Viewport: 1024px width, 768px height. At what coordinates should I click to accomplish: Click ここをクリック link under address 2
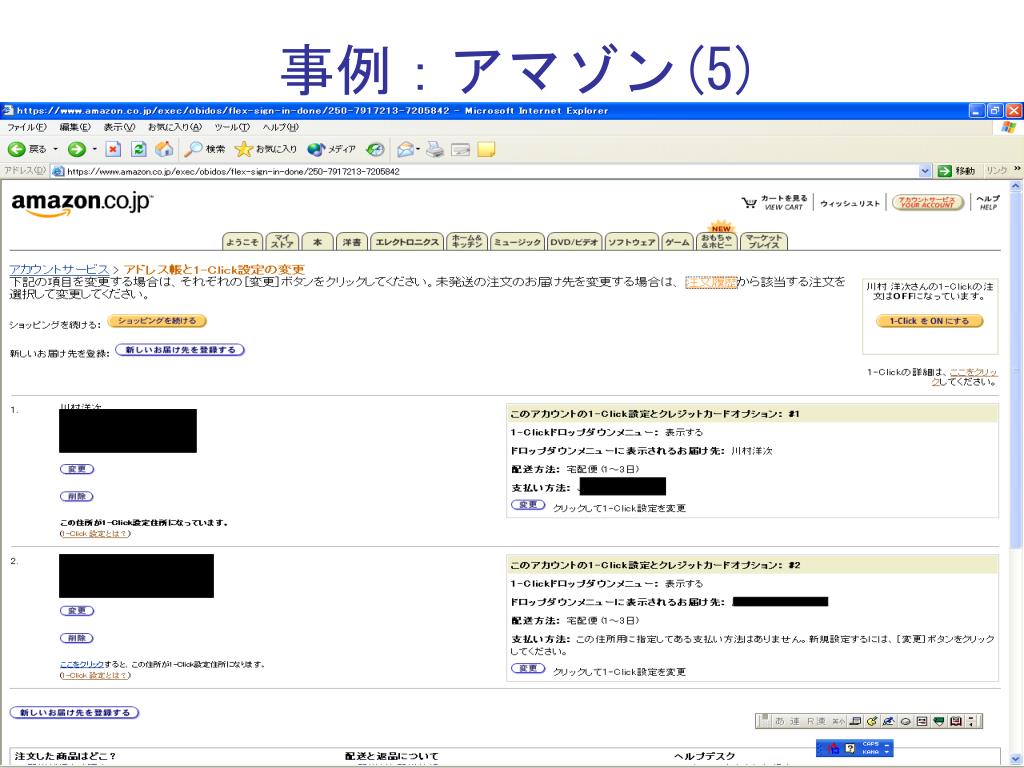(x=82, y=664)
